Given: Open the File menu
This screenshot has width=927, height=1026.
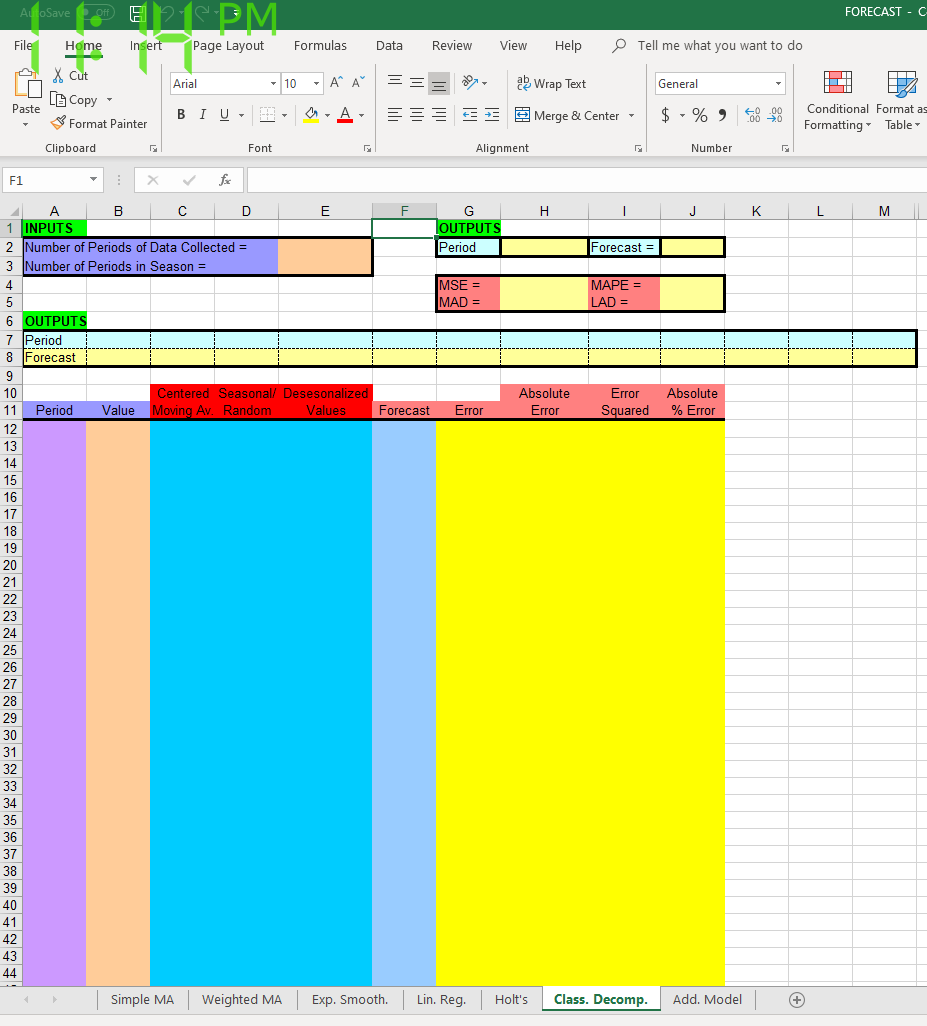Looking at the screenshot, I should pos(23,46).
